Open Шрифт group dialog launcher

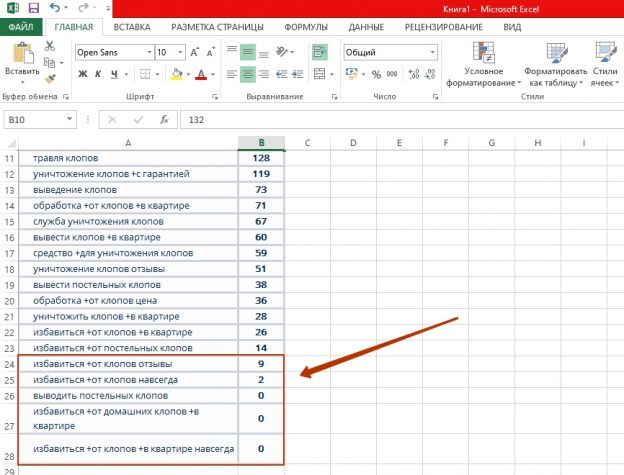(x=215, y=97)
